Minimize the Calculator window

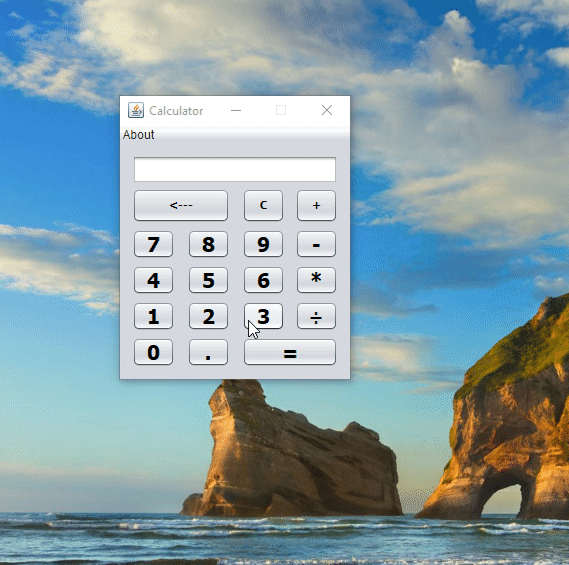click(x=236, y=110)
